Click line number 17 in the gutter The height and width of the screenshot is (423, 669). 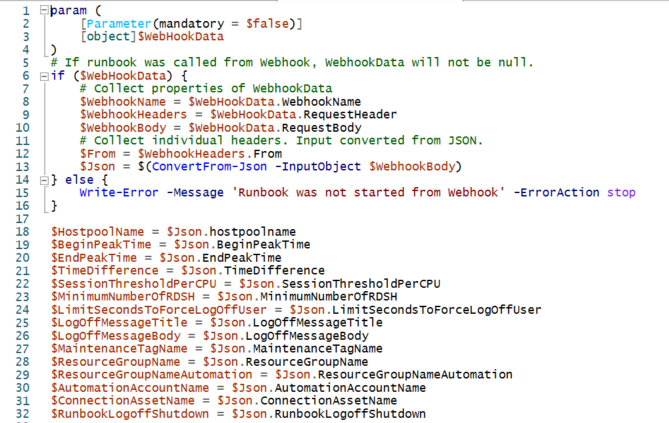click(x=23, y=219)
